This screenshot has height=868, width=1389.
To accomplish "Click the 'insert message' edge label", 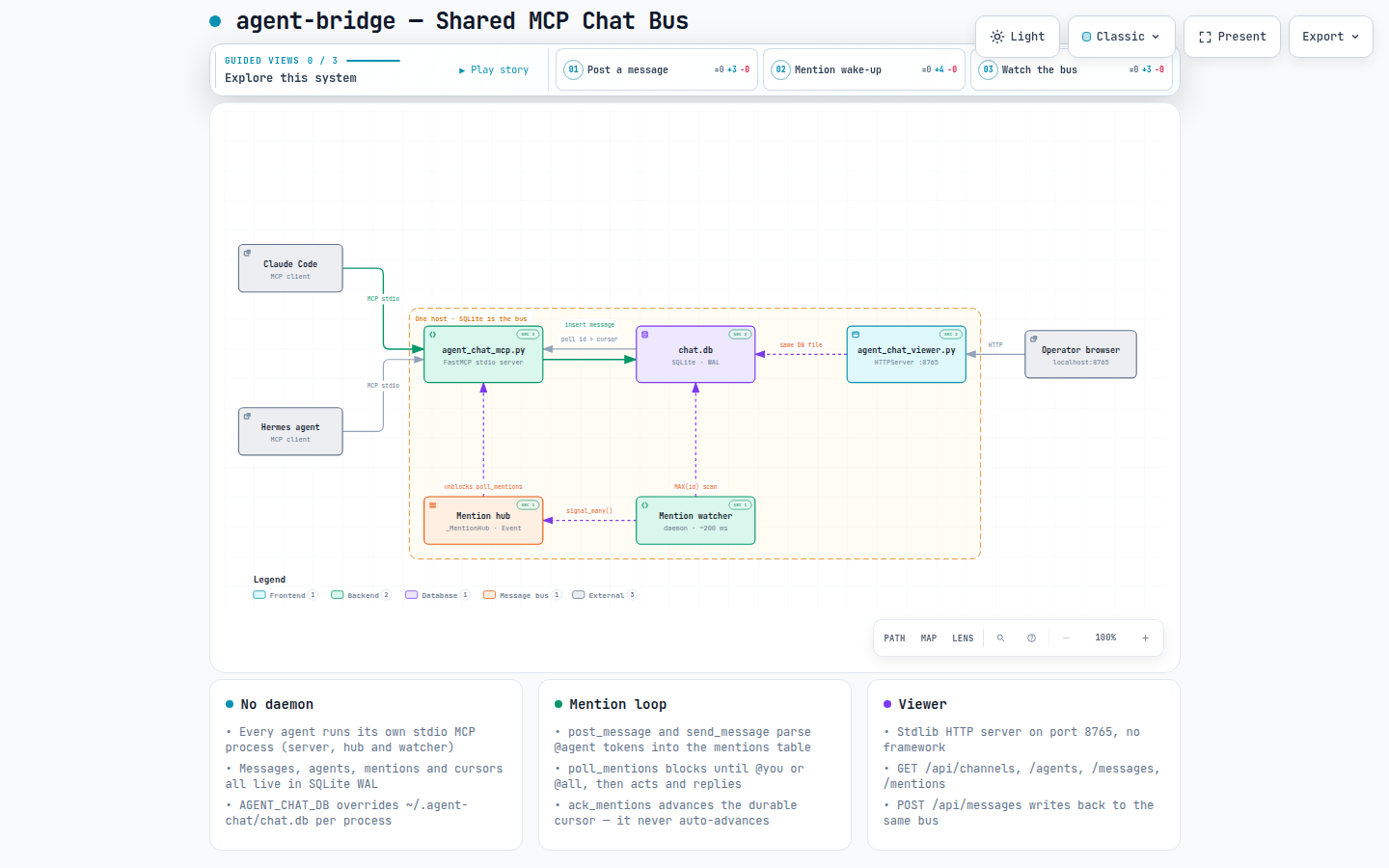I will (589, 325).
